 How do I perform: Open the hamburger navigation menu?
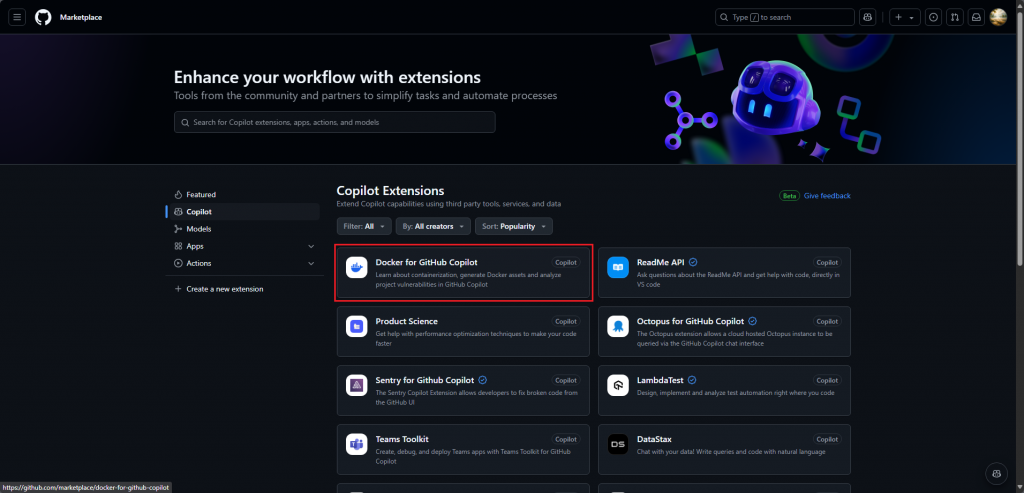point(17,17)
